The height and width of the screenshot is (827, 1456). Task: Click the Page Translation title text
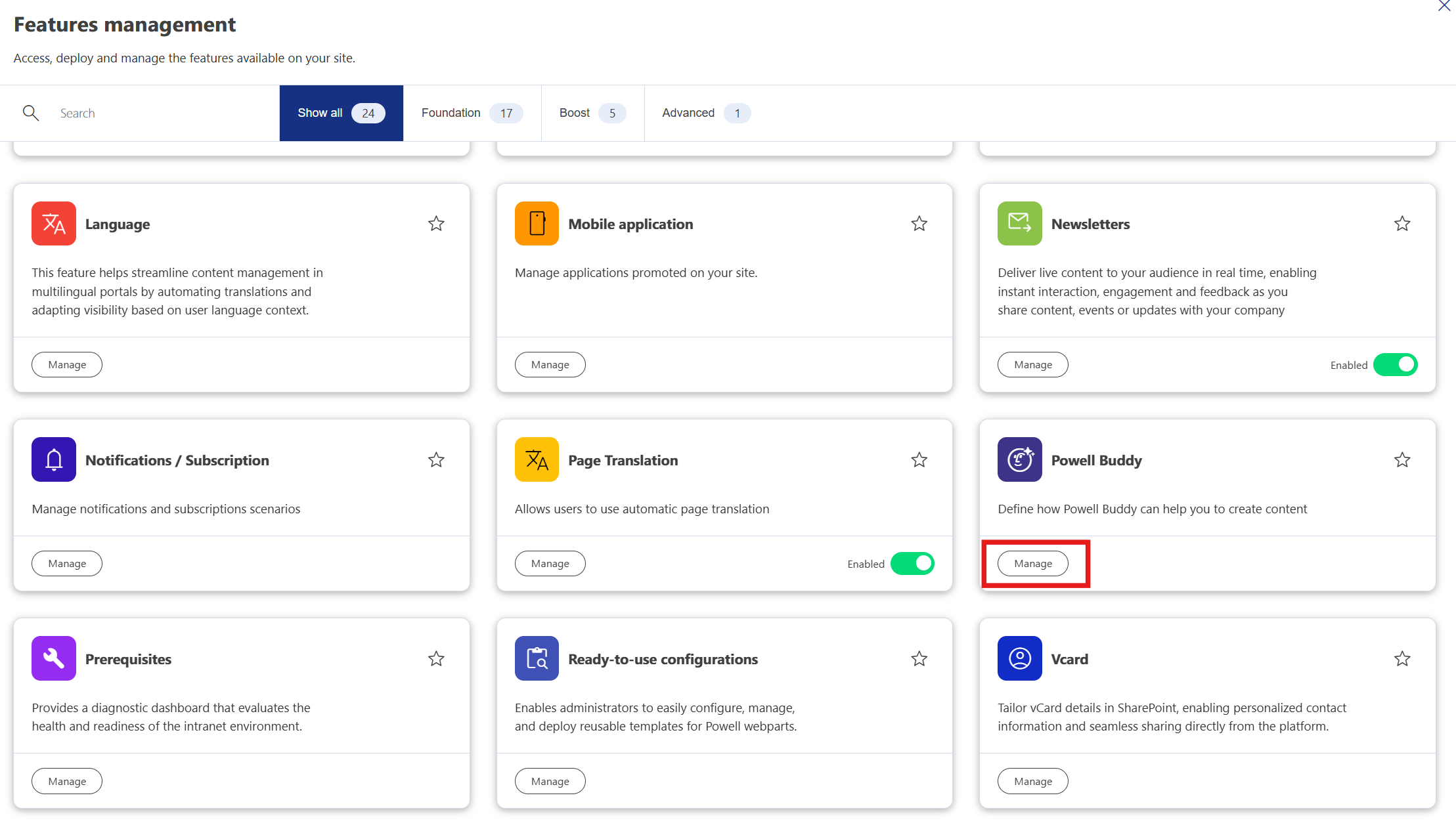(623, 460)
